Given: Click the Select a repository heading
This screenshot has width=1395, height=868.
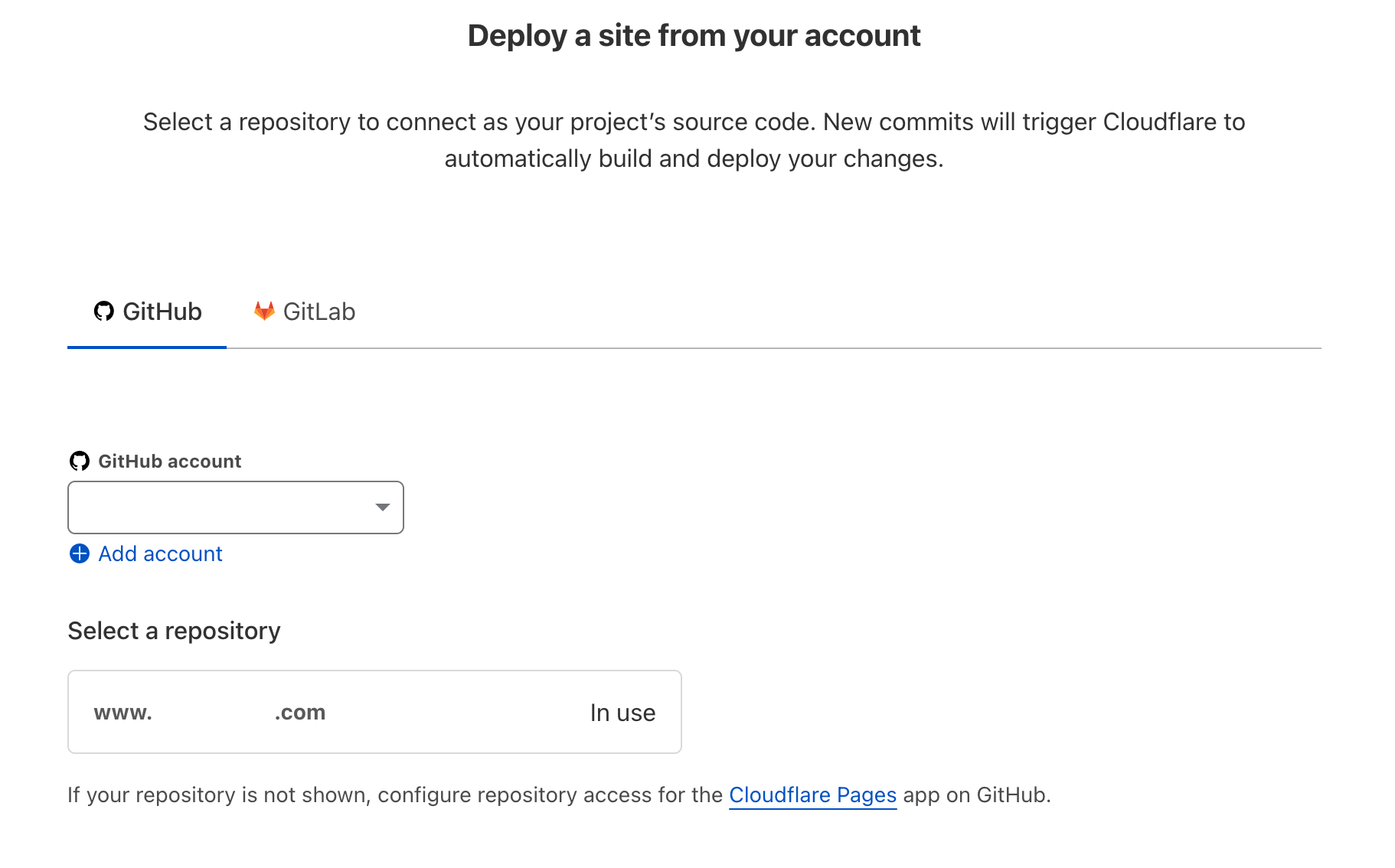Looking at the screenshot, I should [x=174, y=630].
